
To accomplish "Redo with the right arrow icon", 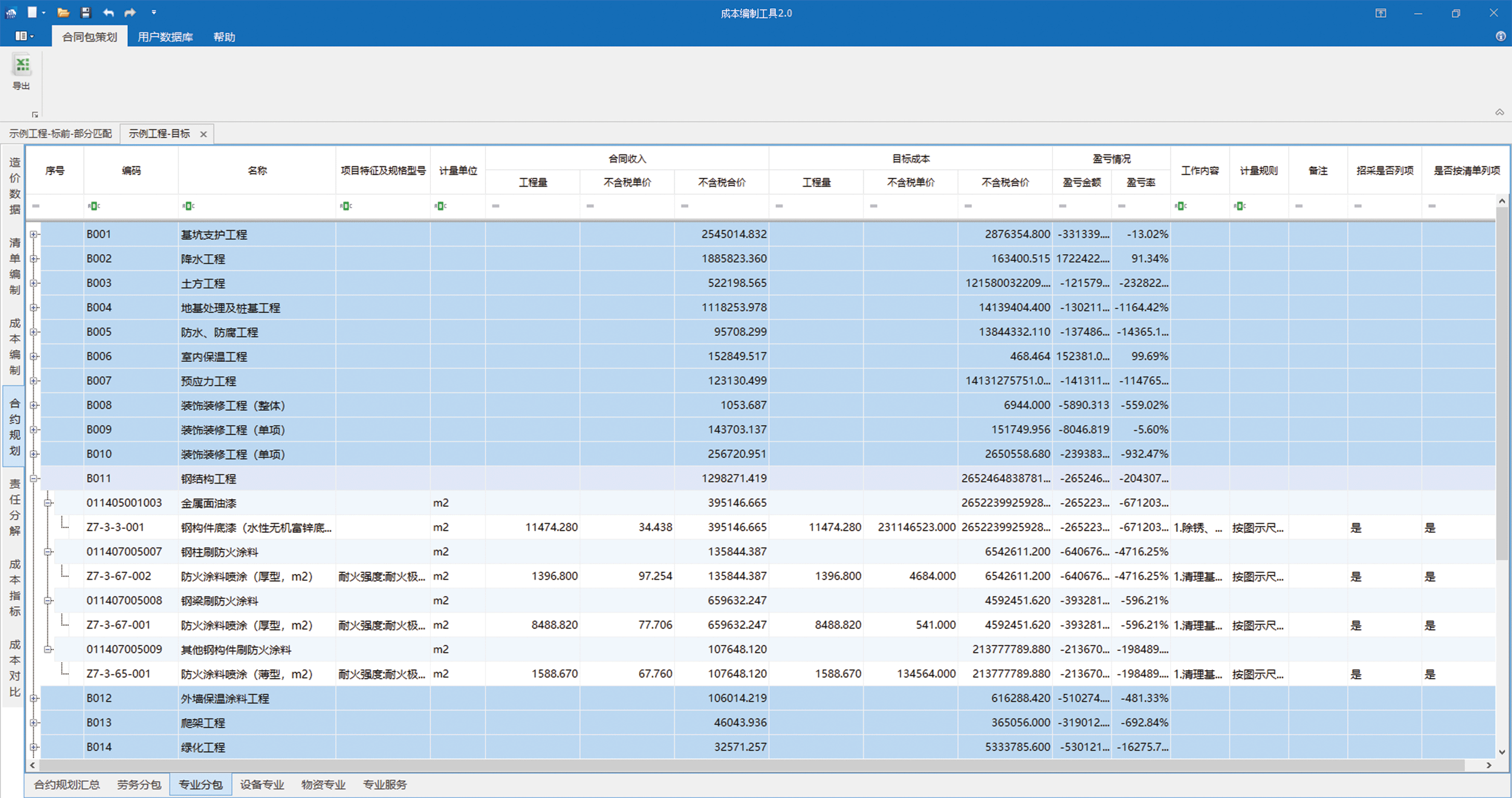I will click(x=130, y=12).
